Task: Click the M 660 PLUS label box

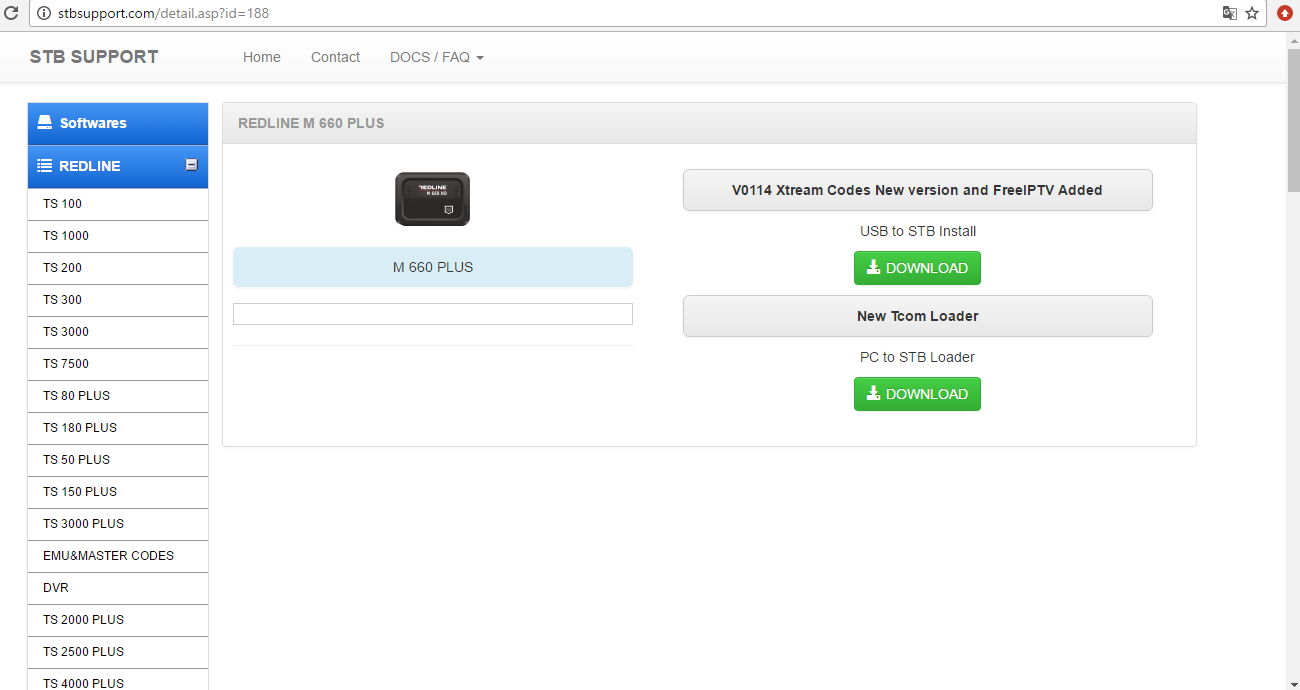Action: click(433, 267)
